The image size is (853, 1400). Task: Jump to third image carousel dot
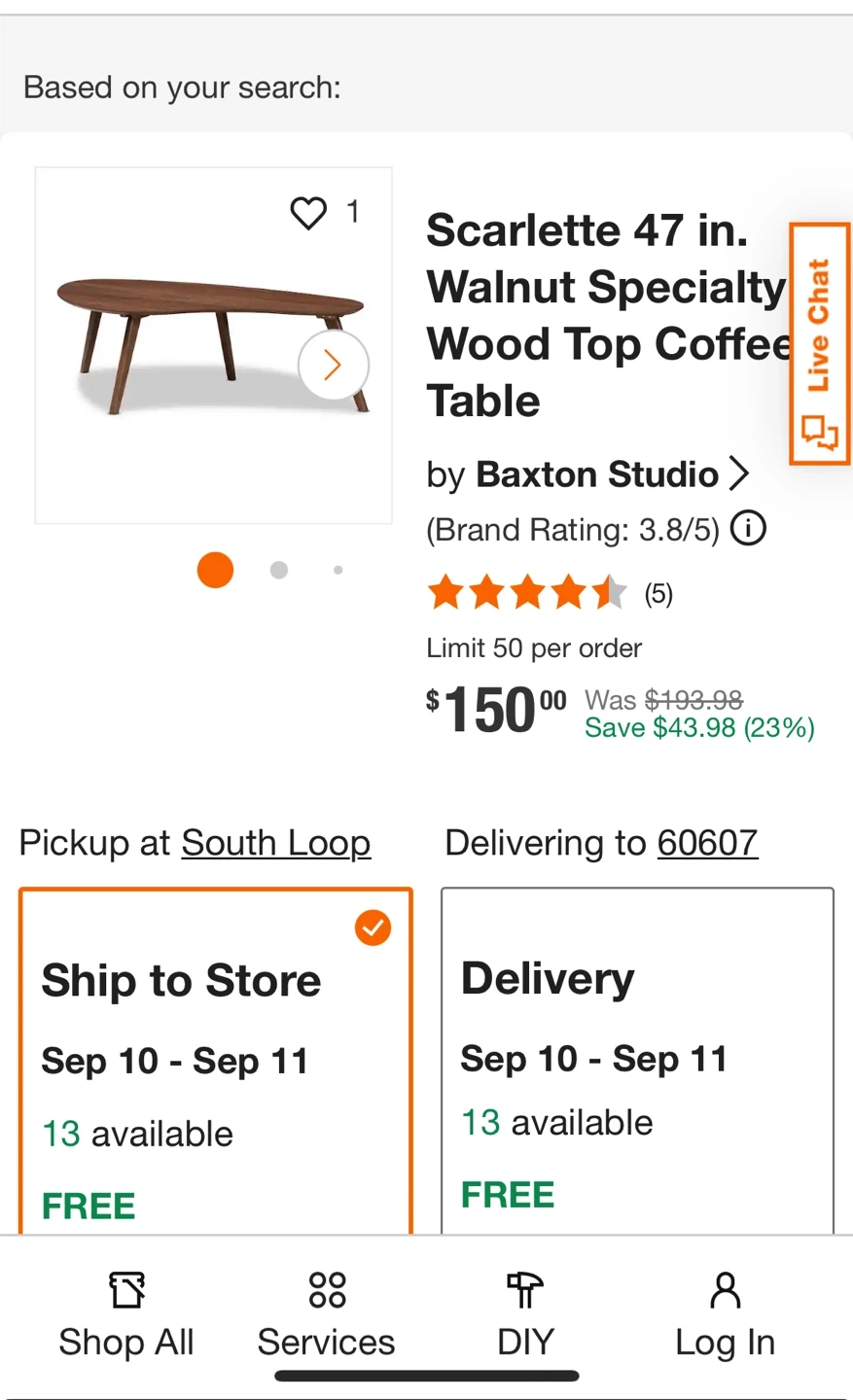click(338, 570)
